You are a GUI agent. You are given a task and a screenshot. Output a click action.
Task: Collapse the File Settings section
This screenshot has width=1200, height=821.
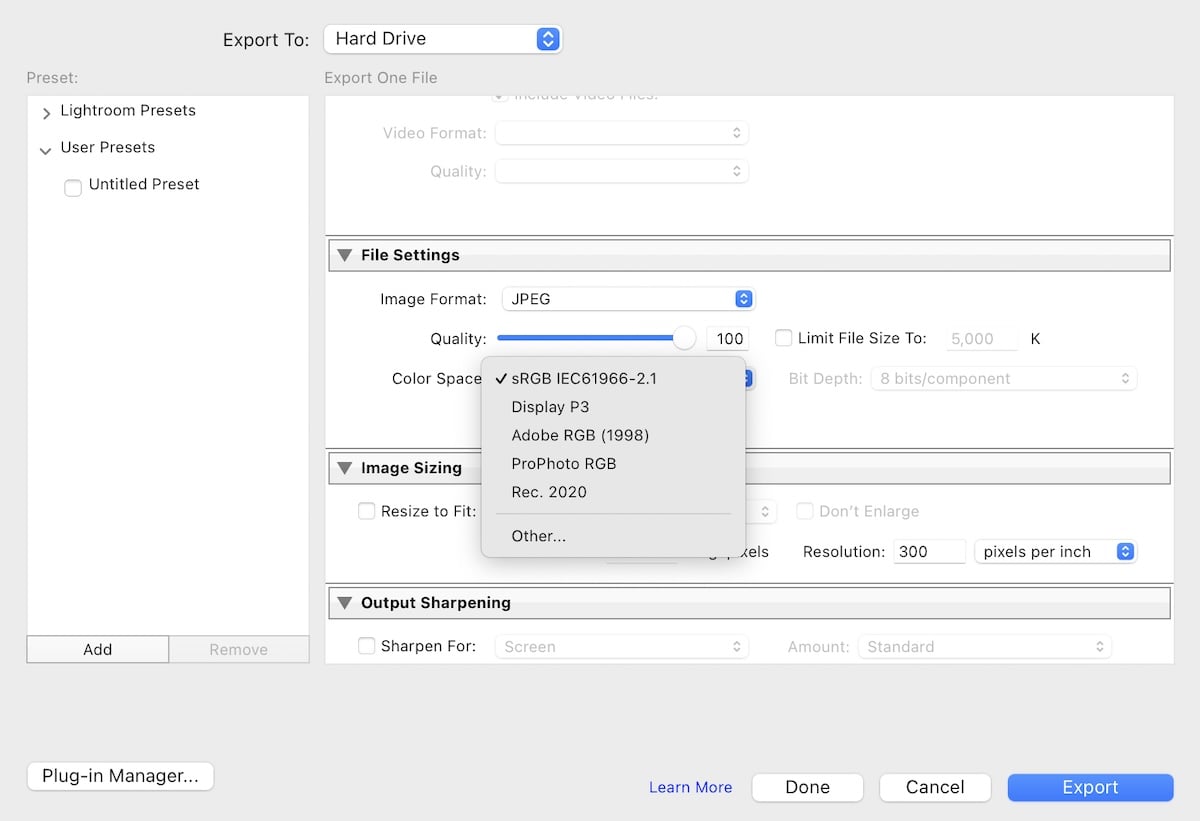tap(344, 255)
